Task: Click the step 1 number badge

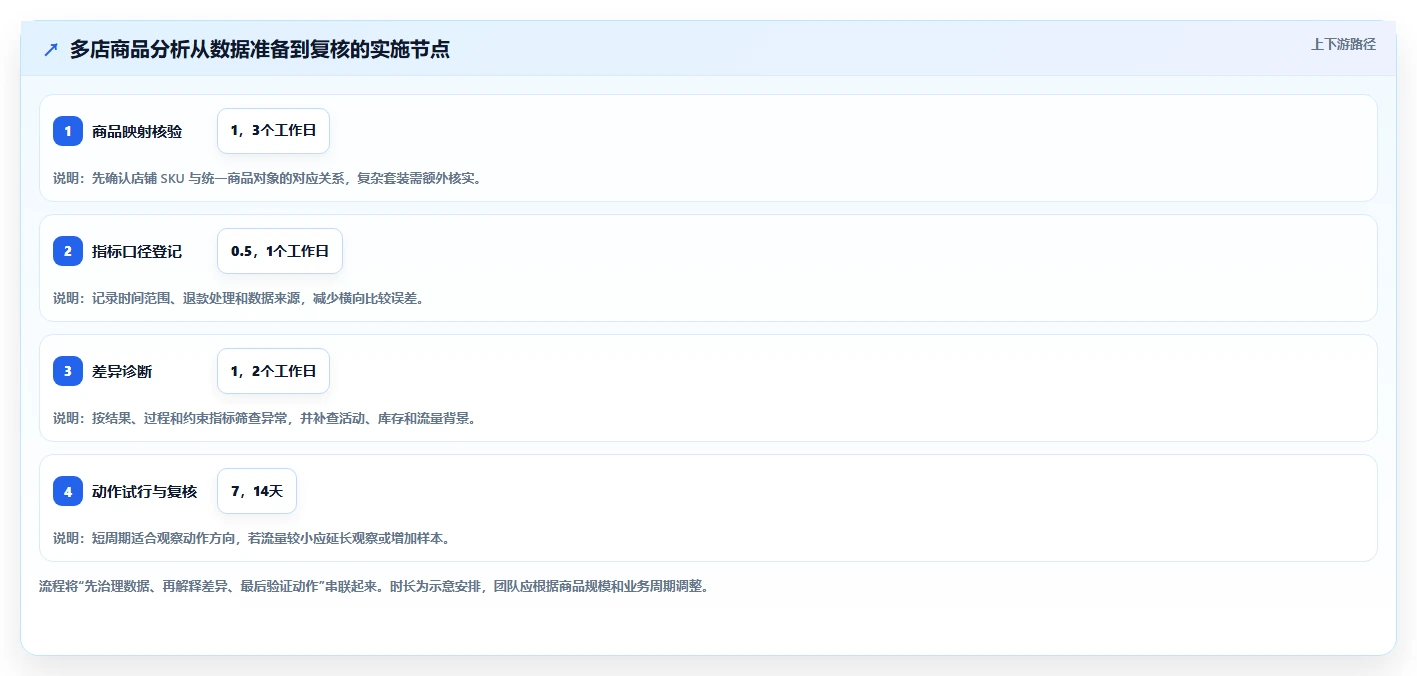Action: pos(68,131)
